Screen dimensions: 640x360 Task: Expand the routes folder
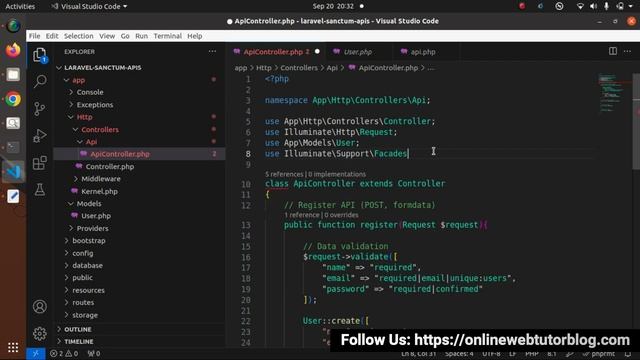pyautogui.click(x=83, y=303)
